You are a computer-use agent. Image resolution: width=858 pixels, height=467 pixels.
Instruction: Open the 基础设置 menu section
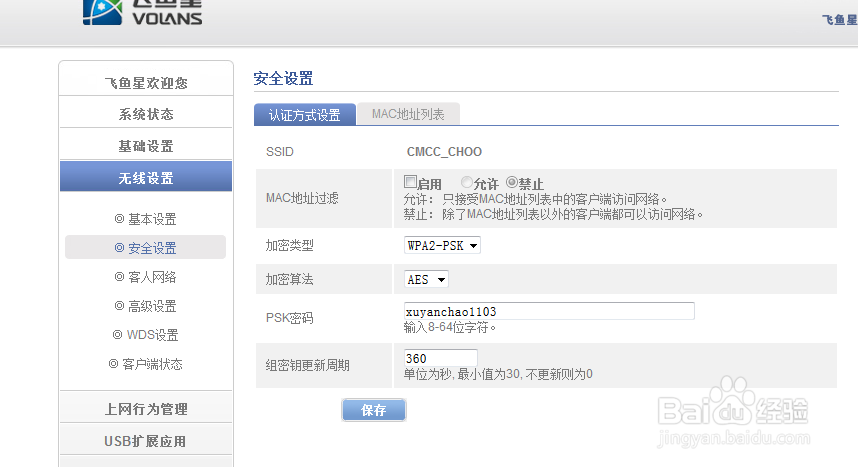tap(146, 146)
